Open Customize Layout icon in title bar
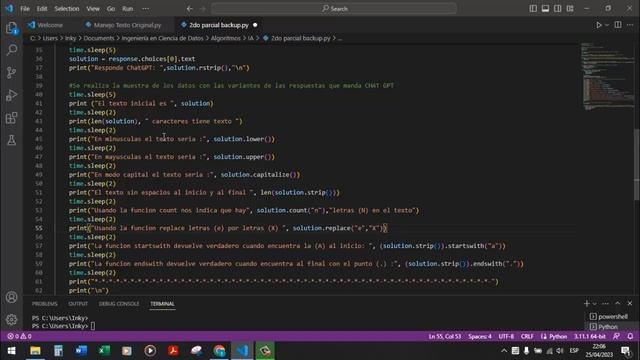The height and width of the screenshot is (360, 640). pyautogui.click(x=570, y=9)
